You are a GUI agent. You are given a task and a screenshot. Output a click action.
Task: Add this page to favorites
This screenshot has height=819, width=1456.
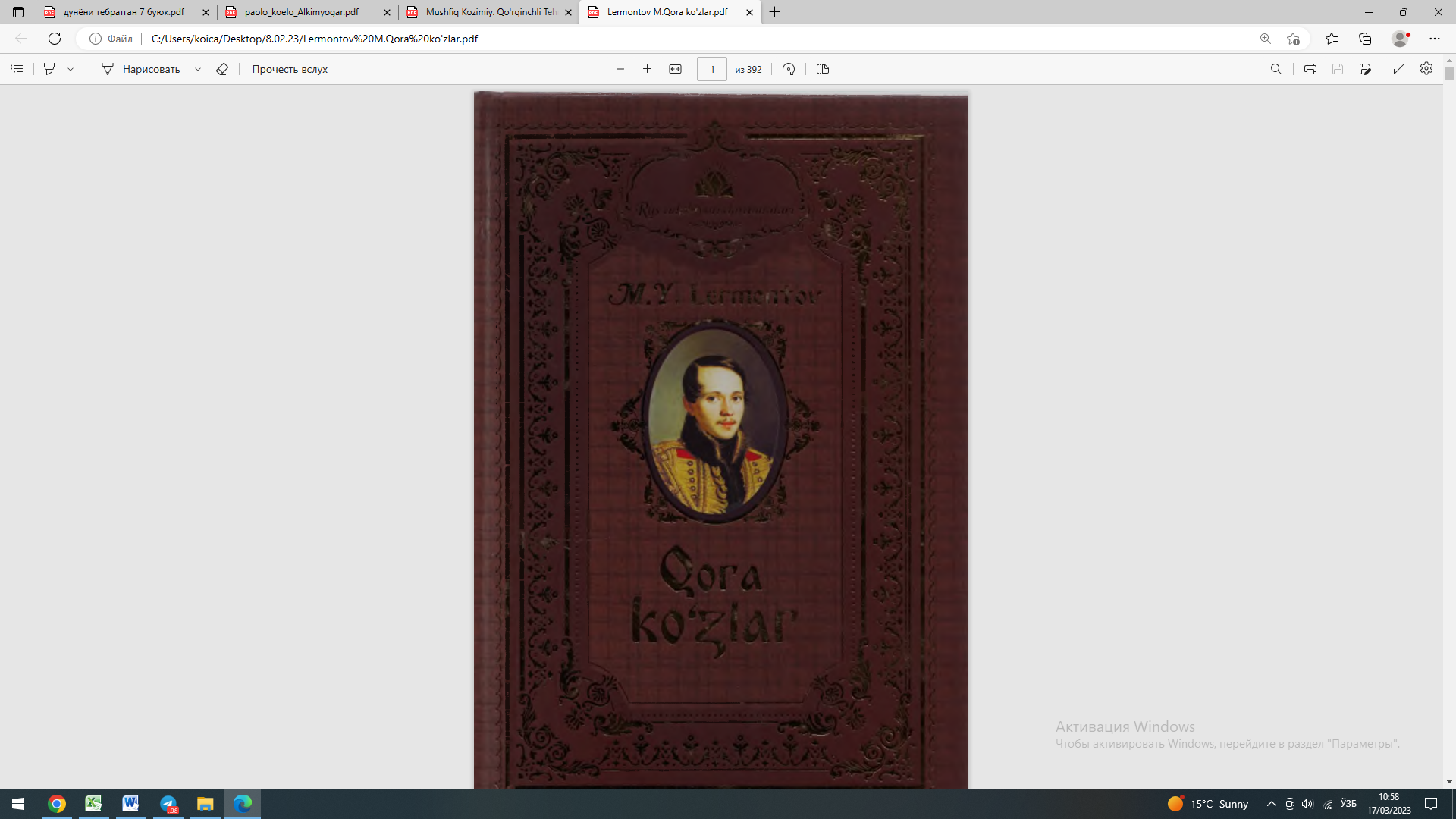tap(1293, 39)
